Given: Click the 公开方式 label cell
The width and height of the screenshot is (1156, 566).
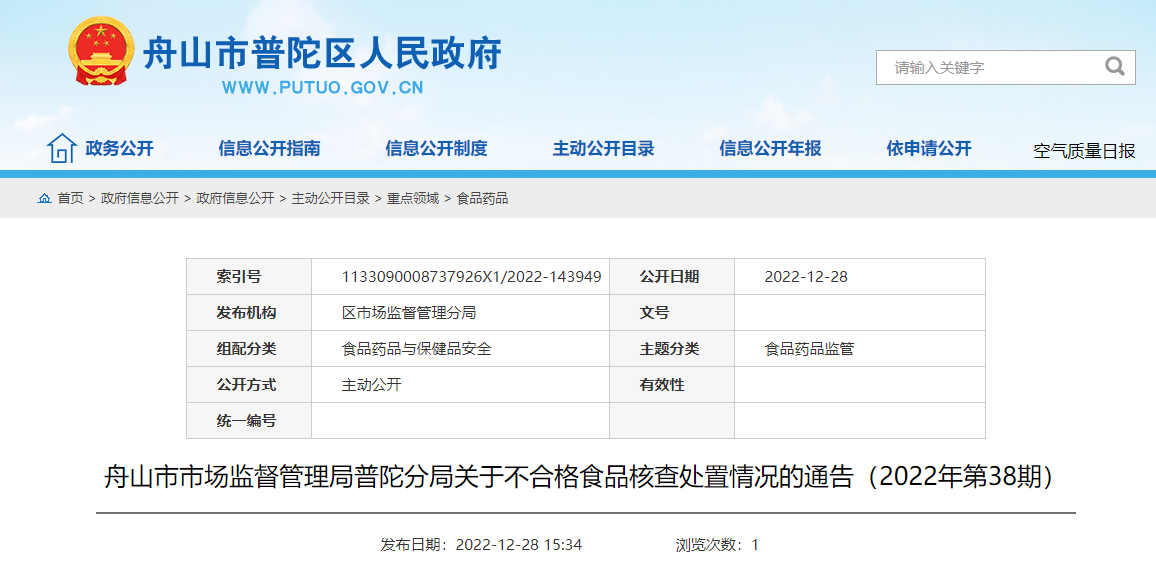Looking at the screenshot, I should [x=249, y=385].
